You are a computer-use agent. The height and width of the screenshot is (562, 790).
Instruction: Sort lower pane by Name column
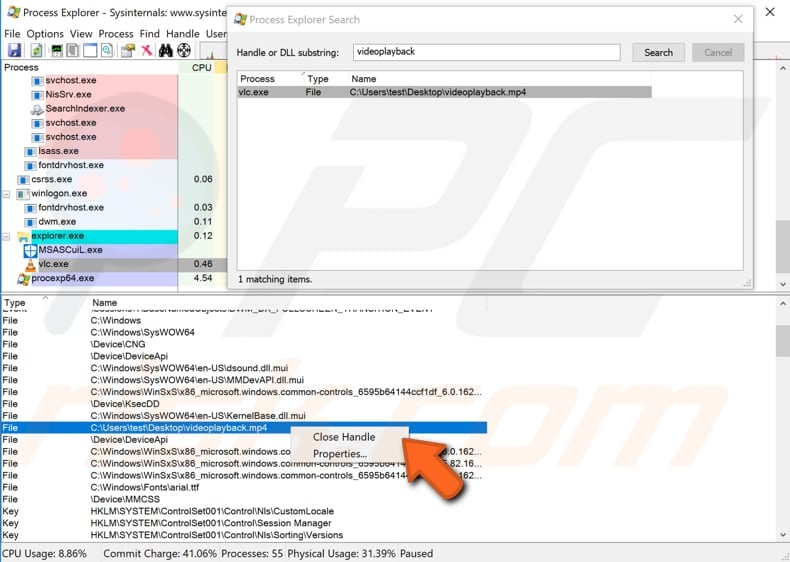pyautogui.click(x=287, y=302)
